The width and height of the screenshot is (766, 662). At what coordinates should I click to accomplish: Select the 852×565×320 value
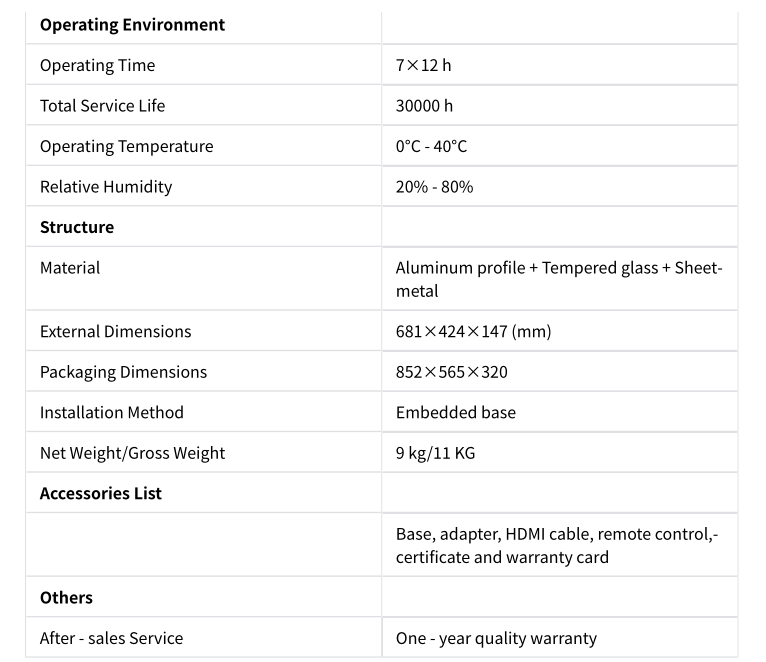coord(451,372)
